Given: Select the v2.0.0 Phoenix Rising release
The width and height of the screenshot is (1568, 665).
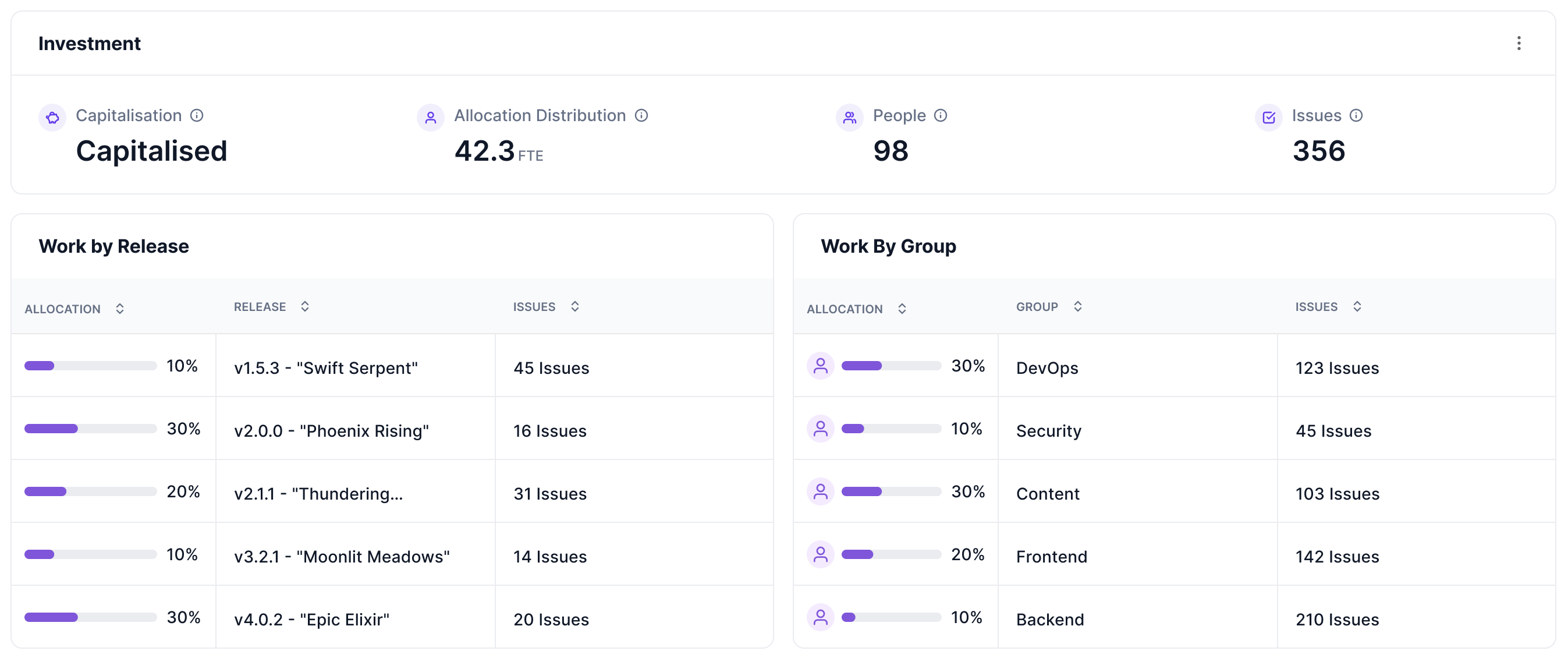Looking at the screenshot, I should coord(332,430).
